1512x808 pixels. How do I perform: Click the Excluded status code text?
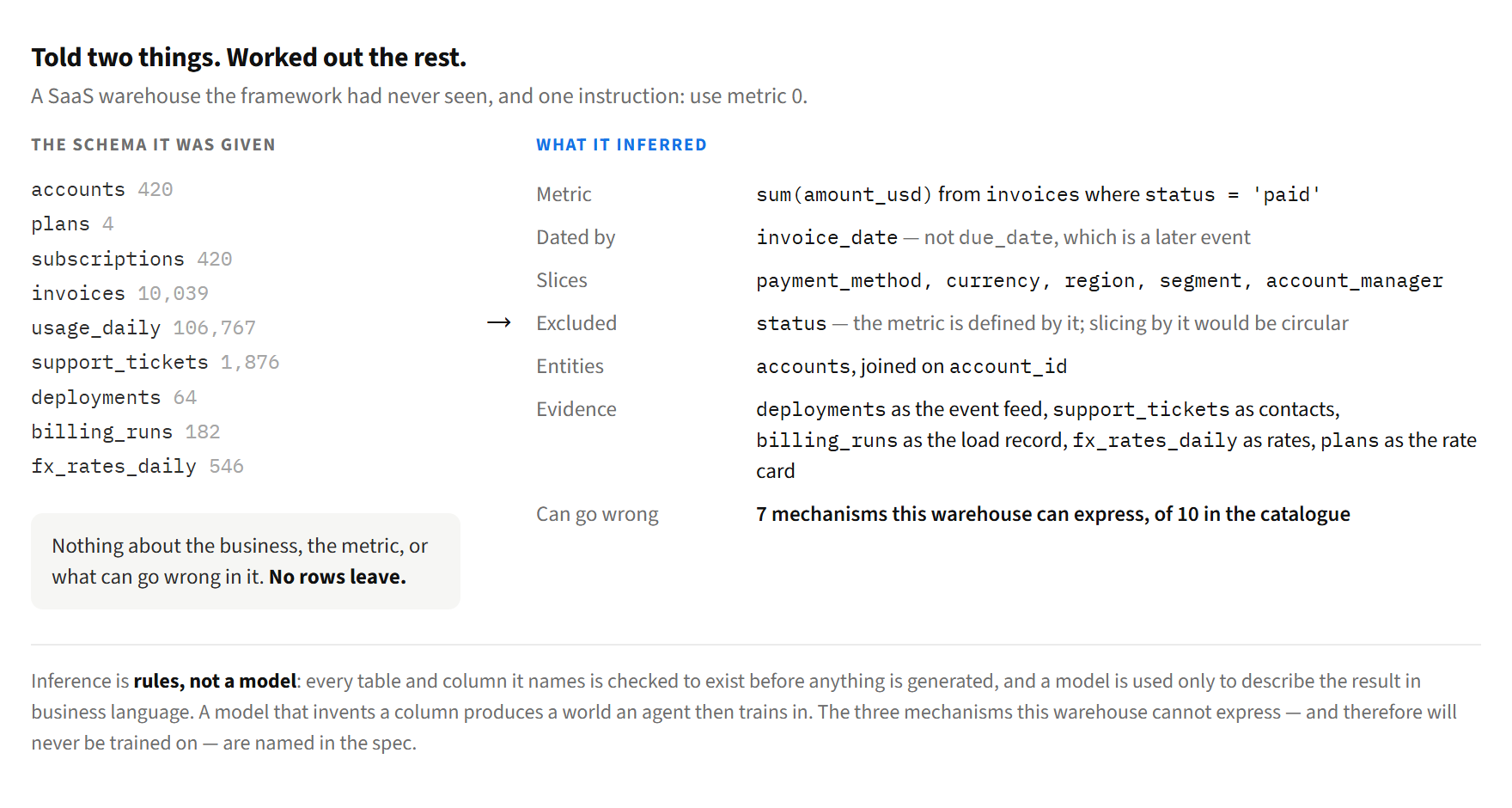tap(791, 323)
